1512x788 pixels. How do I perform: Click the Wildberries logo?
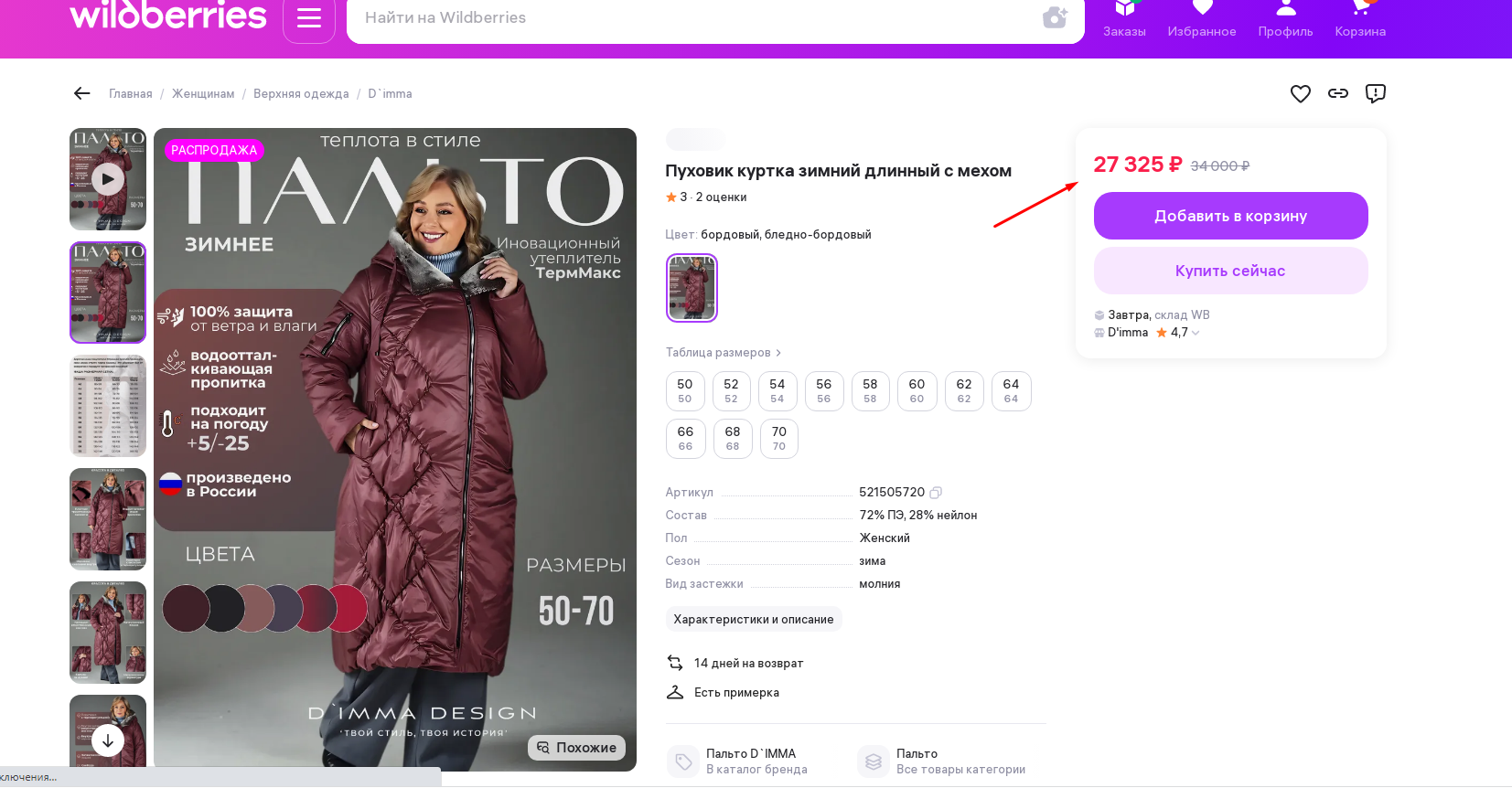point(168,16)
